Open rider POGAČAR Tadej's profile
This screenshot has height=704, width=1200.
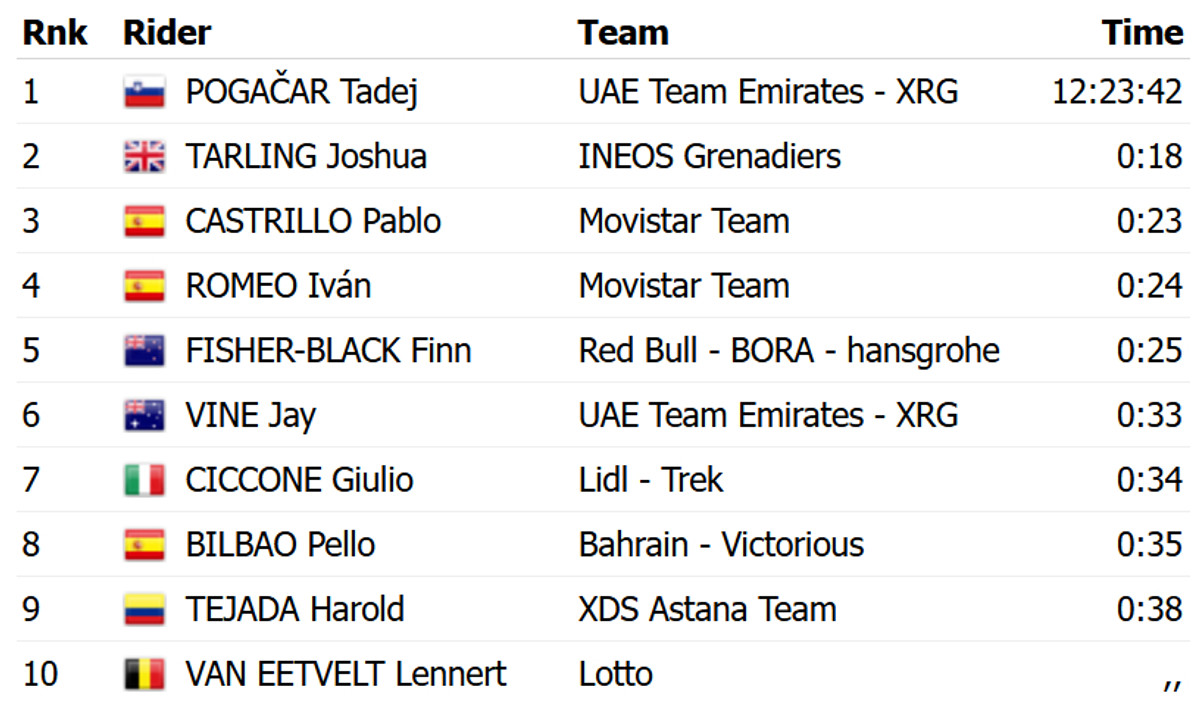(301, 92)
